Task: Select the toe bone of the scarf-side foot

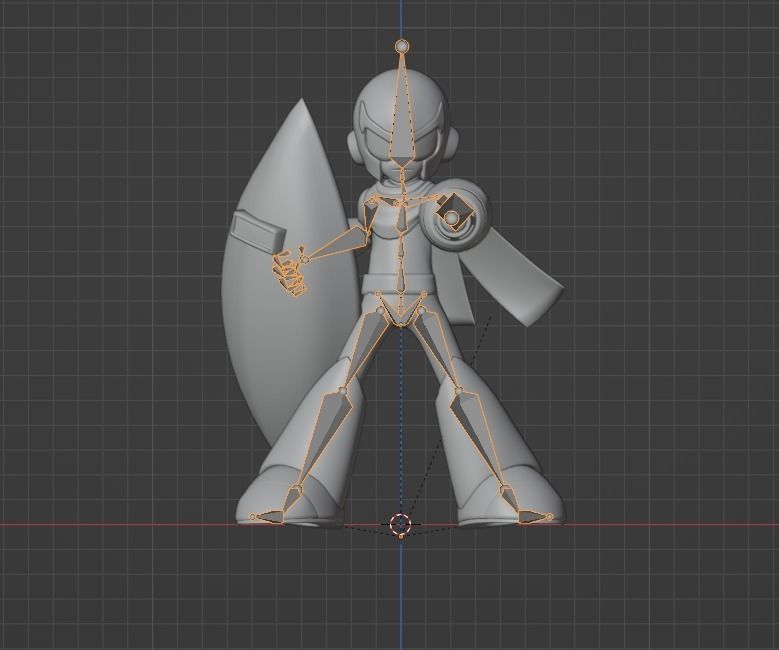Action: 535,517
